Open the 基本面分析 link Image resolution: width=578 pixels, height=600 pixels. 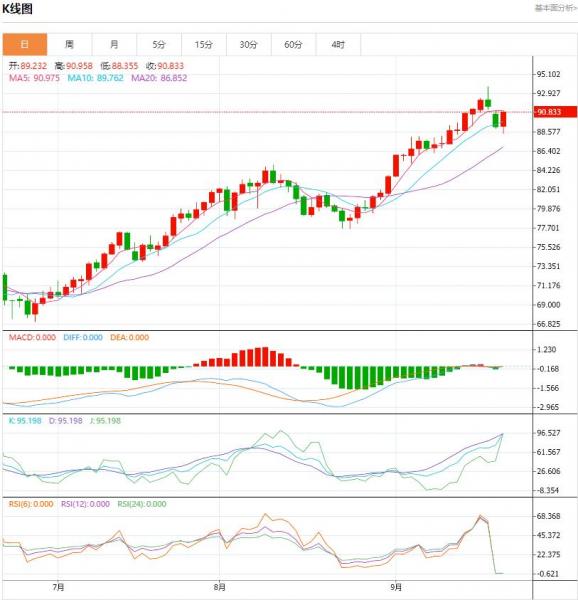[x=555, y=8]
